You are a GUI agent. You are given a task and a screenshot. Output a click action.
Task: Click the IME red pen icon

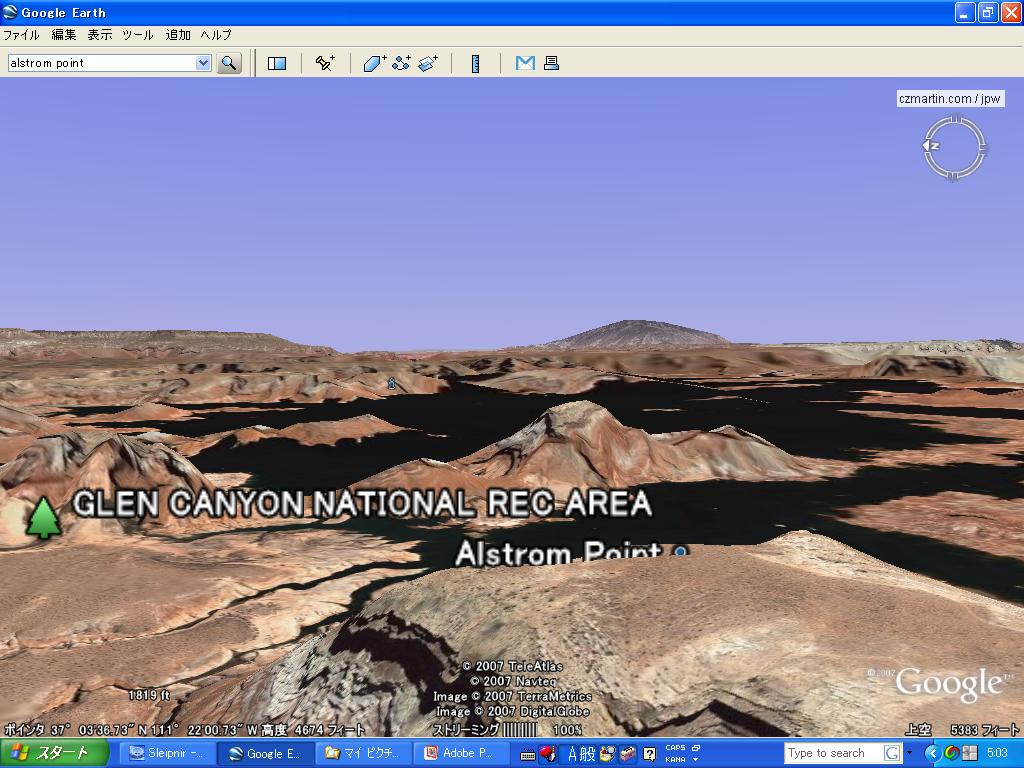pos(547,754)
